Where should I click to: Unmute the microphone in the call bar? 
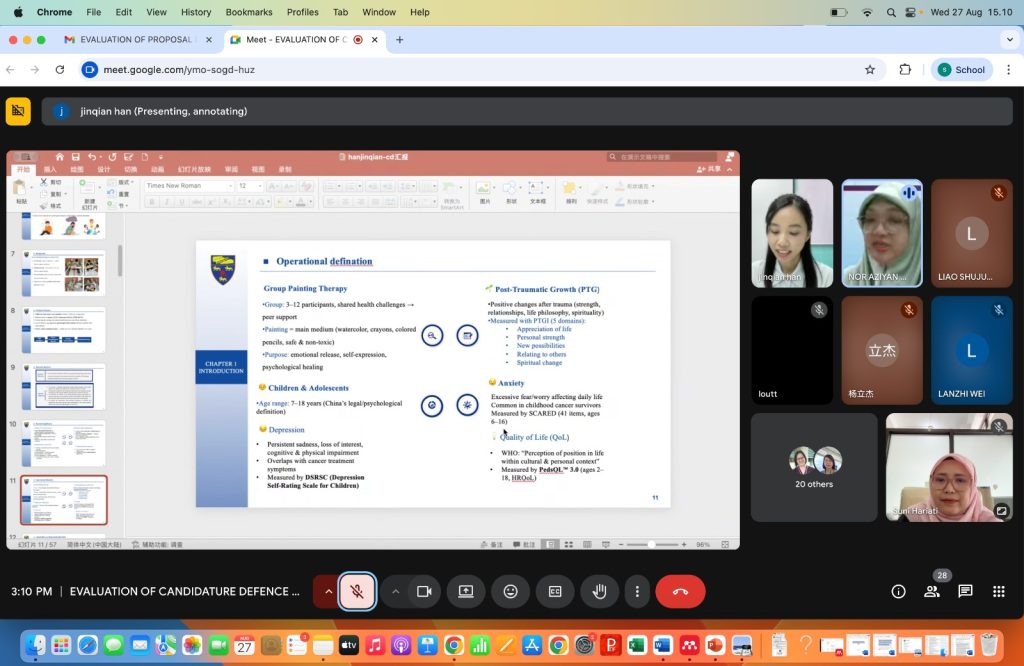357,591
